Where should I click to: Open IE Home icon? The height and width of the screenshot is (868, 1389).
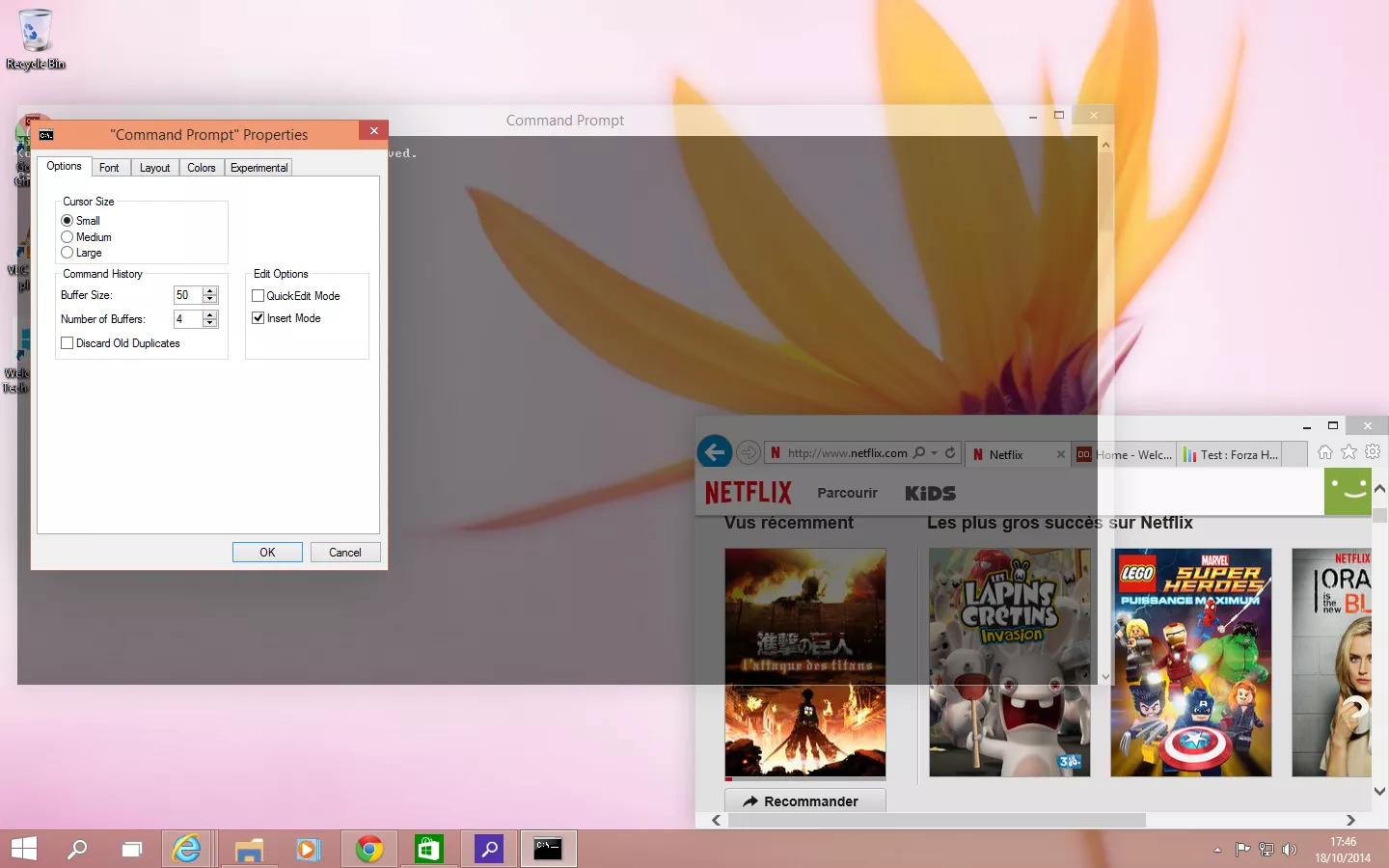pos(1325,451)
